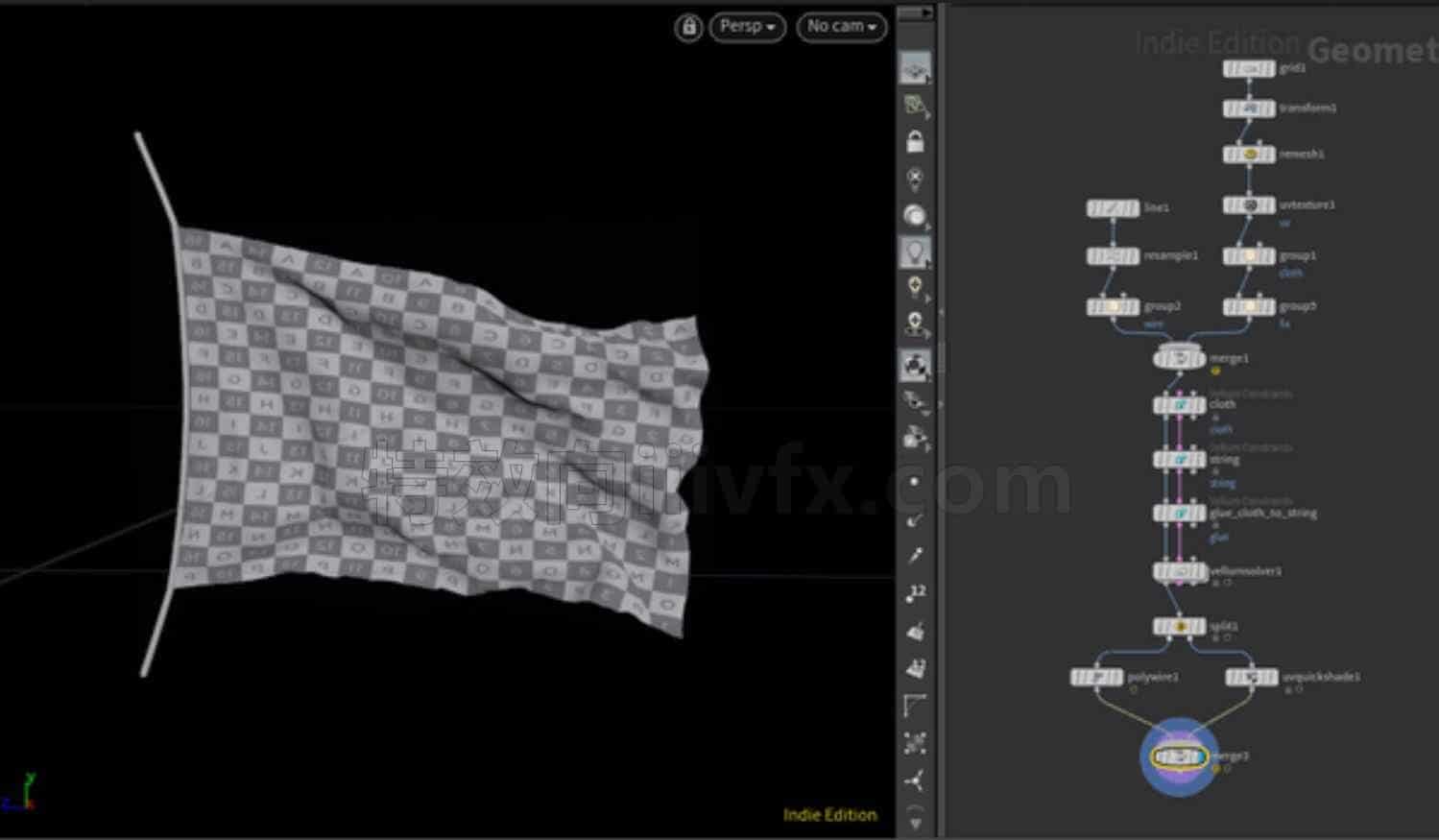Toggle the viewport camera lock icon

click(688, 27)
